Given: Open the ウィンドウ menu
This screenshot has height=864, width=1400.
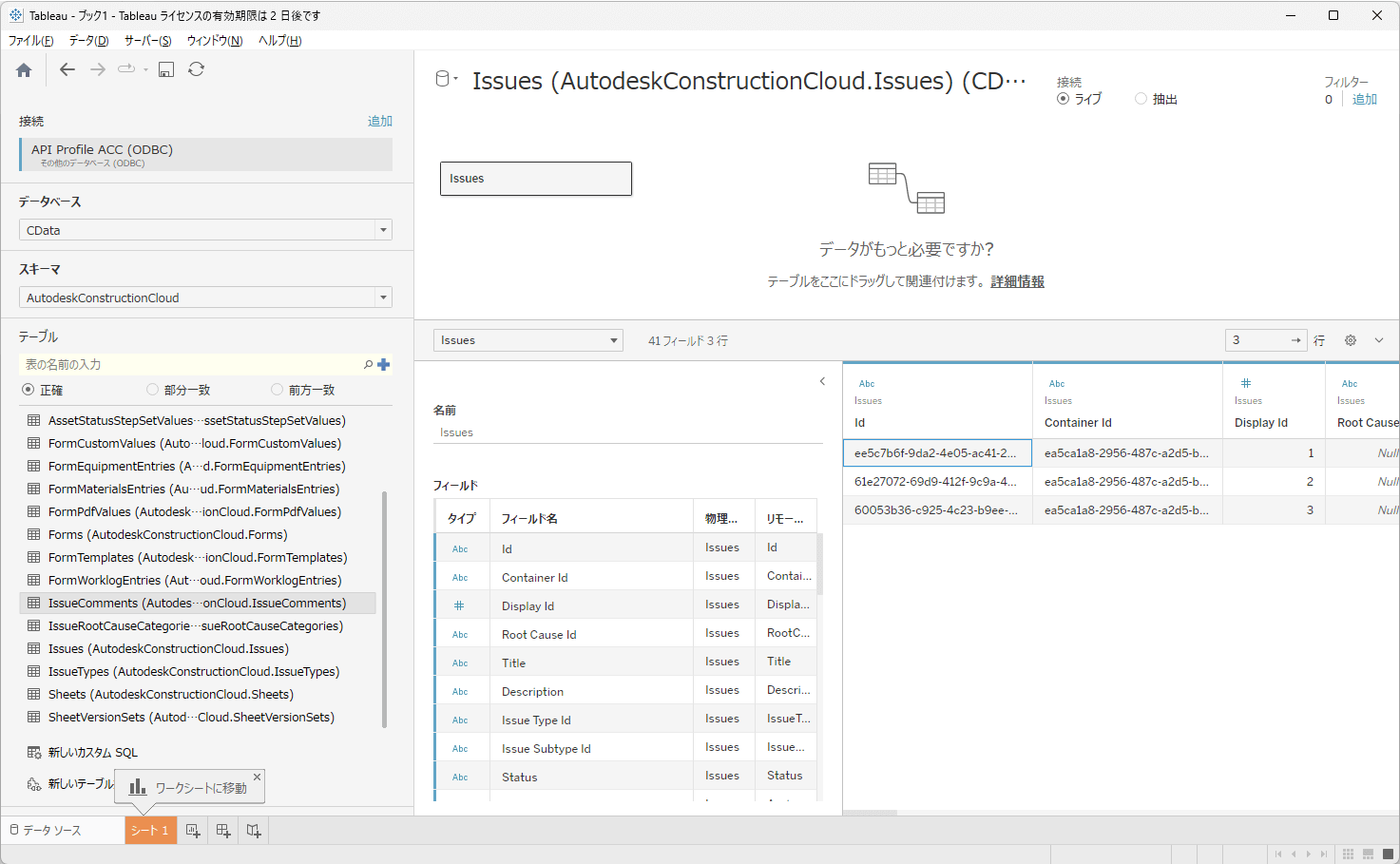Looking at the screenshot, I should coord(215,41).
